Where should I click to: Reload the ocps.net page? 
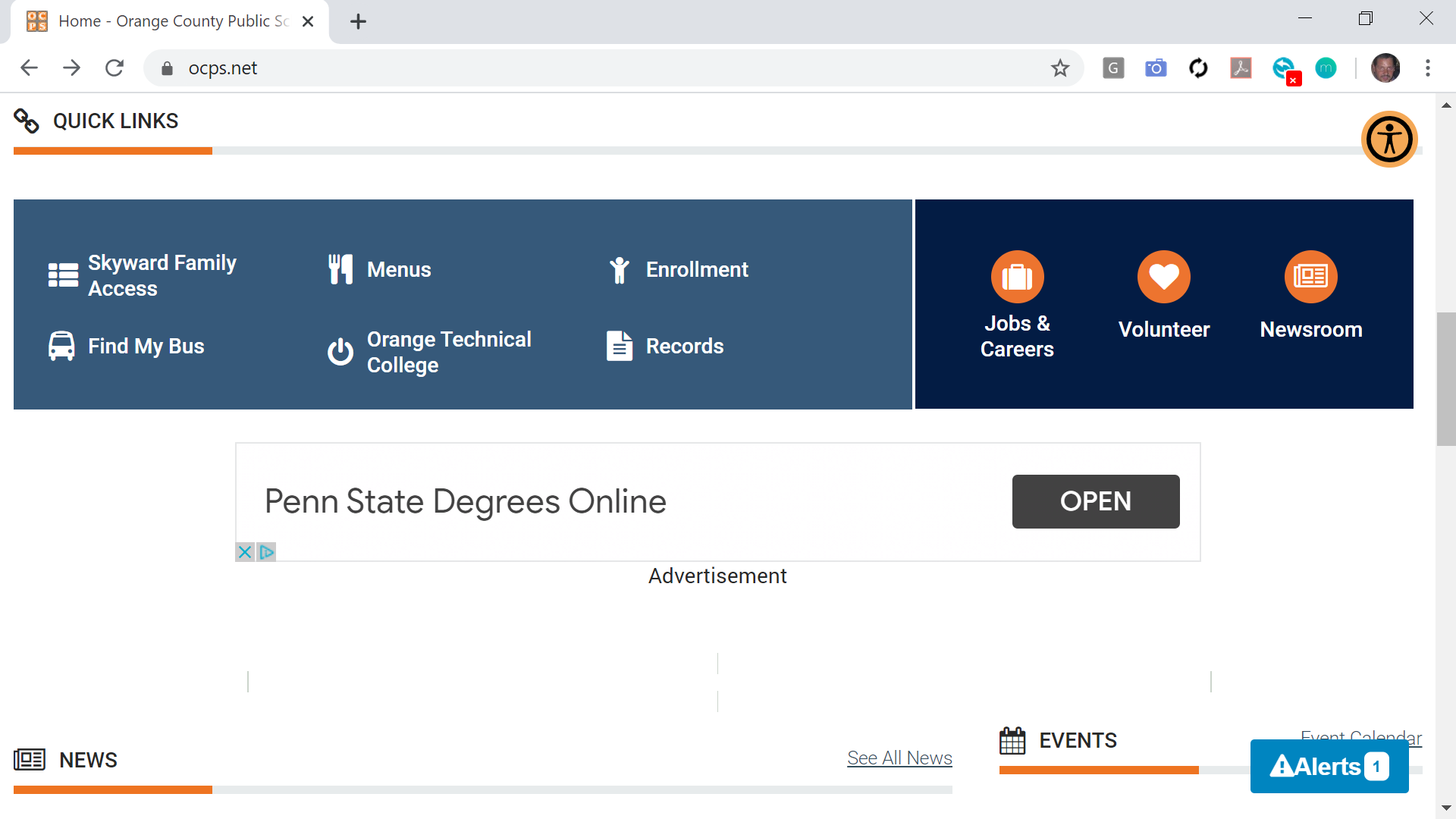point(115,68)
